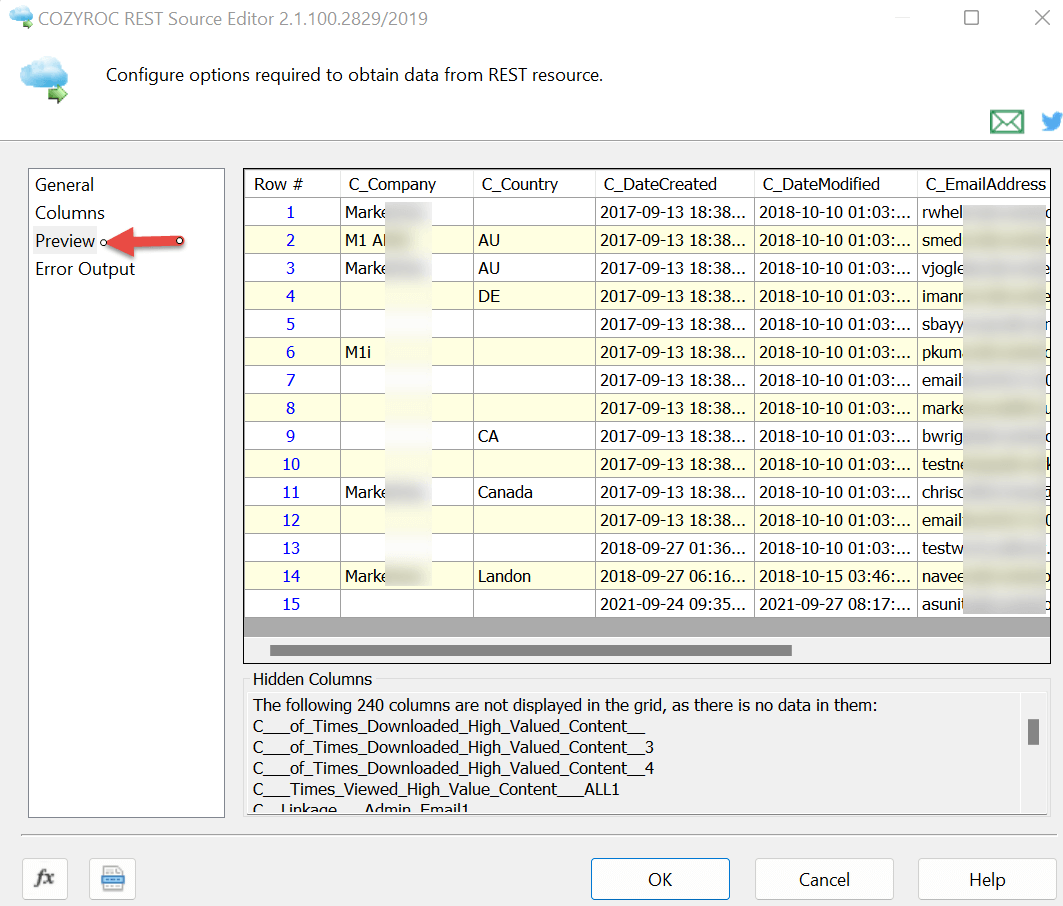Screen dimensions: 1063x906
Task: Click date modified 2021-09-27 08:17 cell
Action: (x=835, y=604)
